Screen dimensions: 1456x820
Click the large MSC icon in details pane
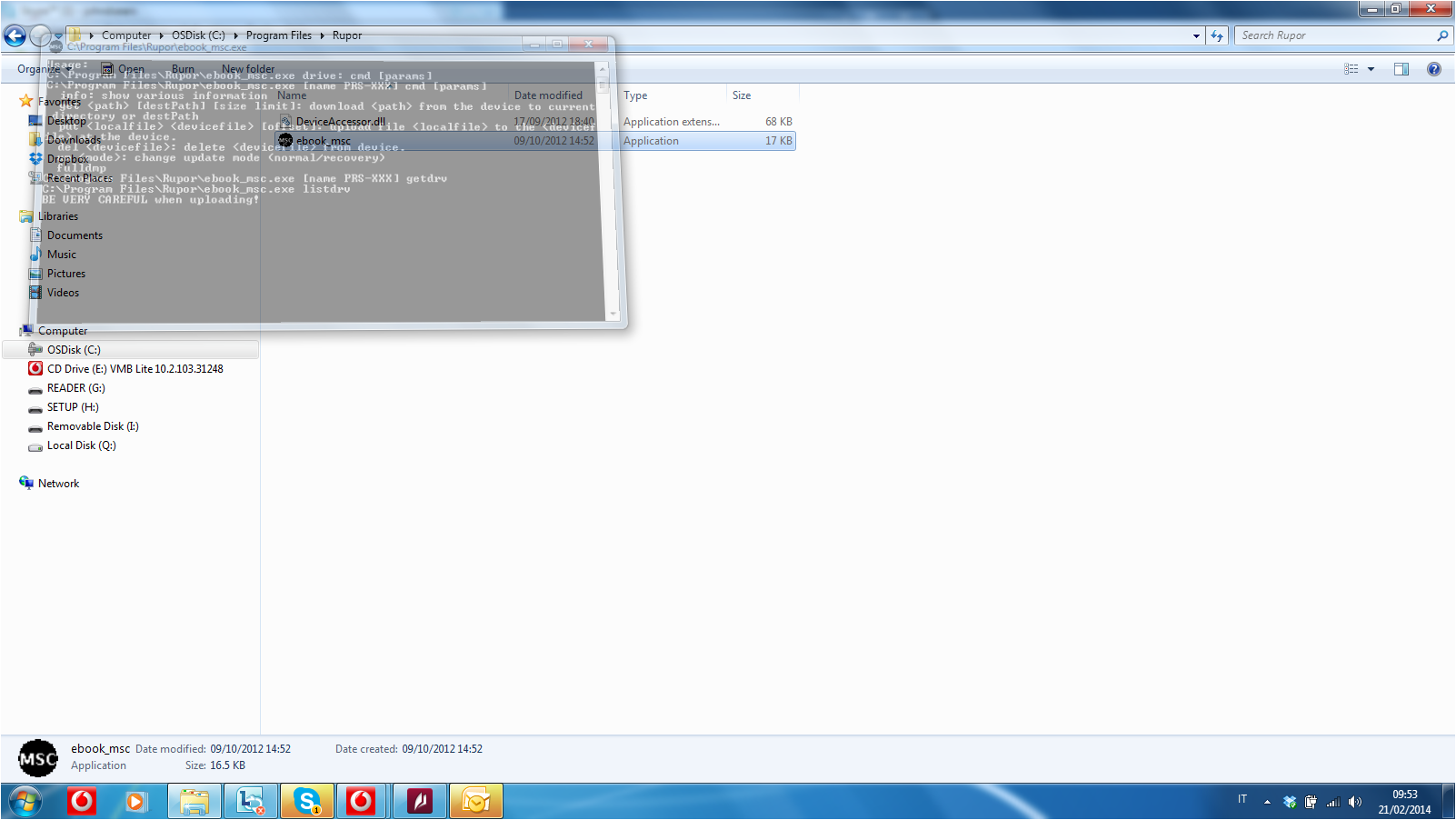[x=38, y=758]
